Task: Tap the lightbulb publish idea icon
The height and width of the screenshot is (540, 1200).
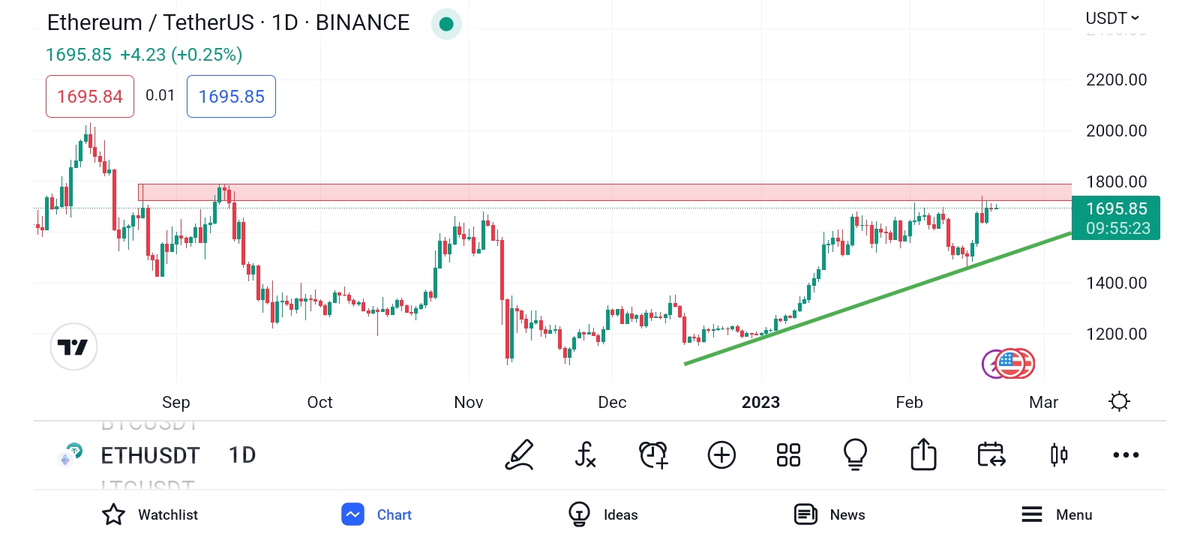Action: 855,455
